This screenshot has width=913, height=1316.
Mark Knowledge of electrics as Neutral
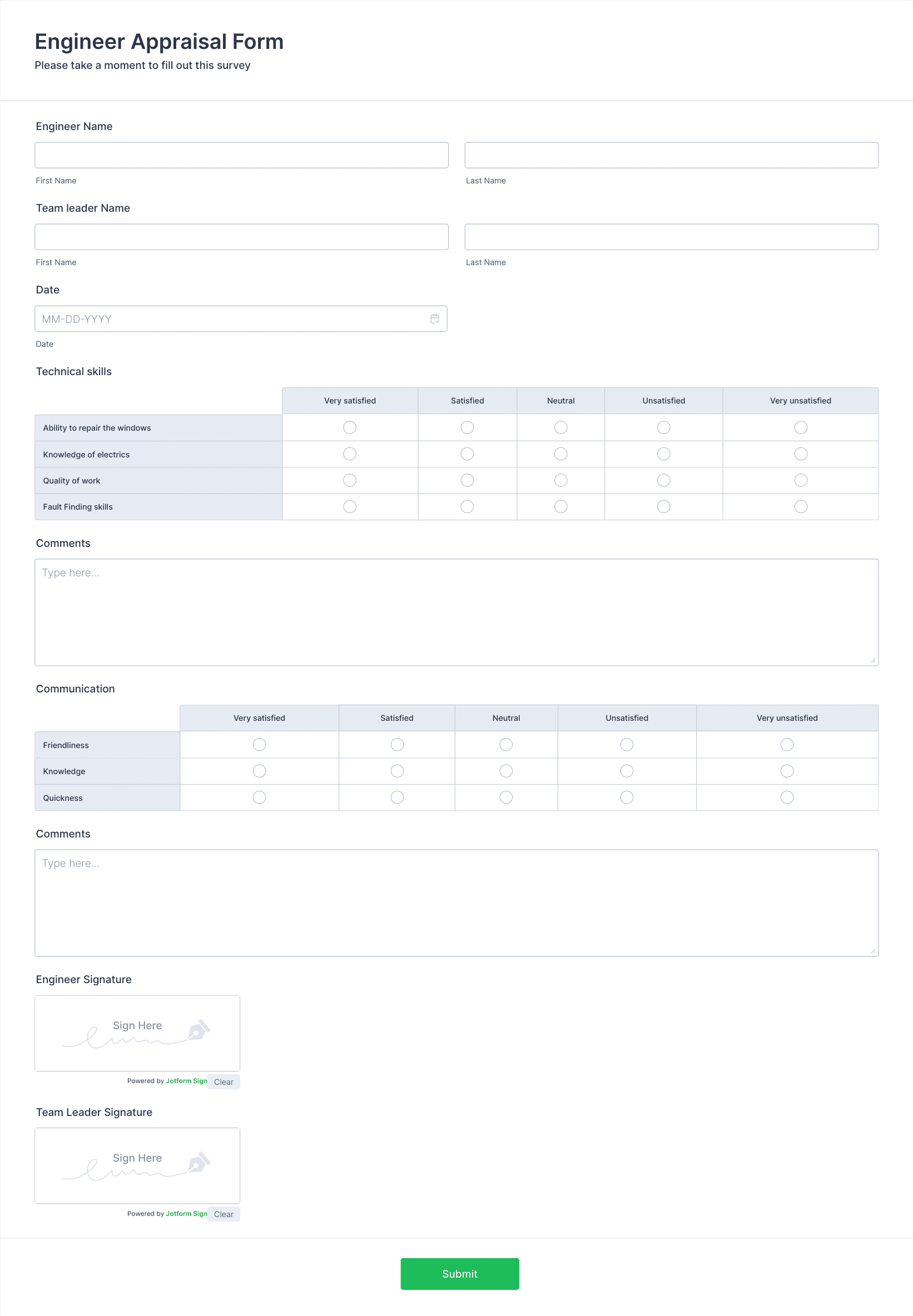click(x=560, y=453)
